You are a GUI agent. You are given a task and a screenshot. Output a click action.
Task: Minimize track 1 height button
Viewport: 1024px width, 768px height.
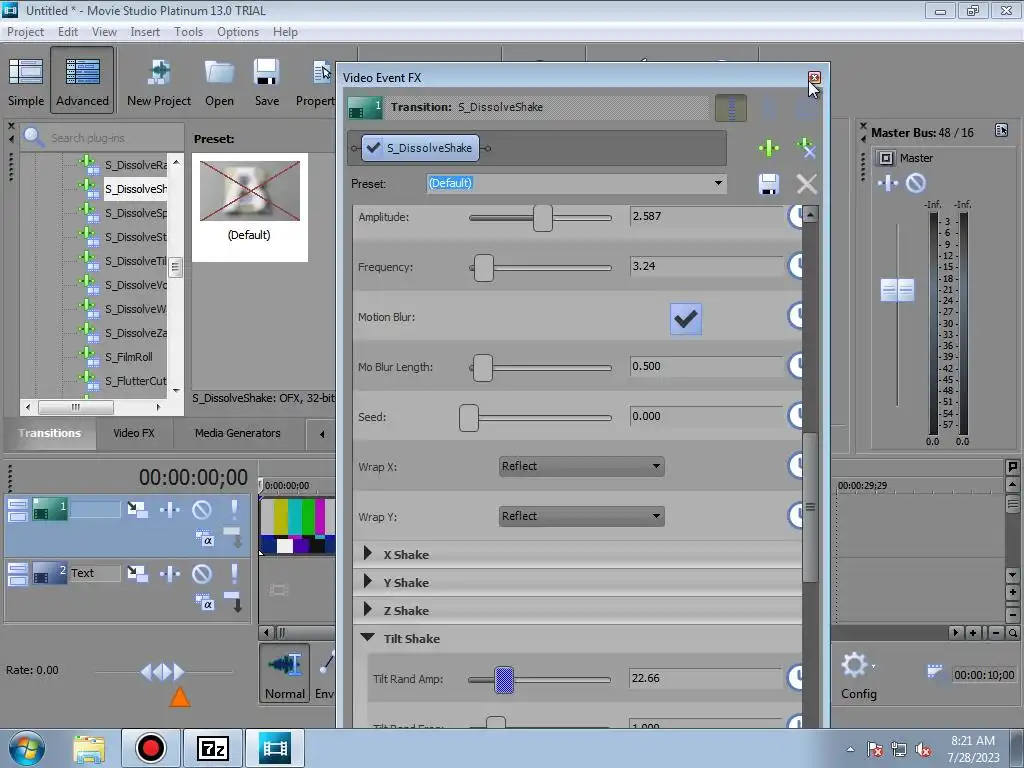click(x=18, y=504)
